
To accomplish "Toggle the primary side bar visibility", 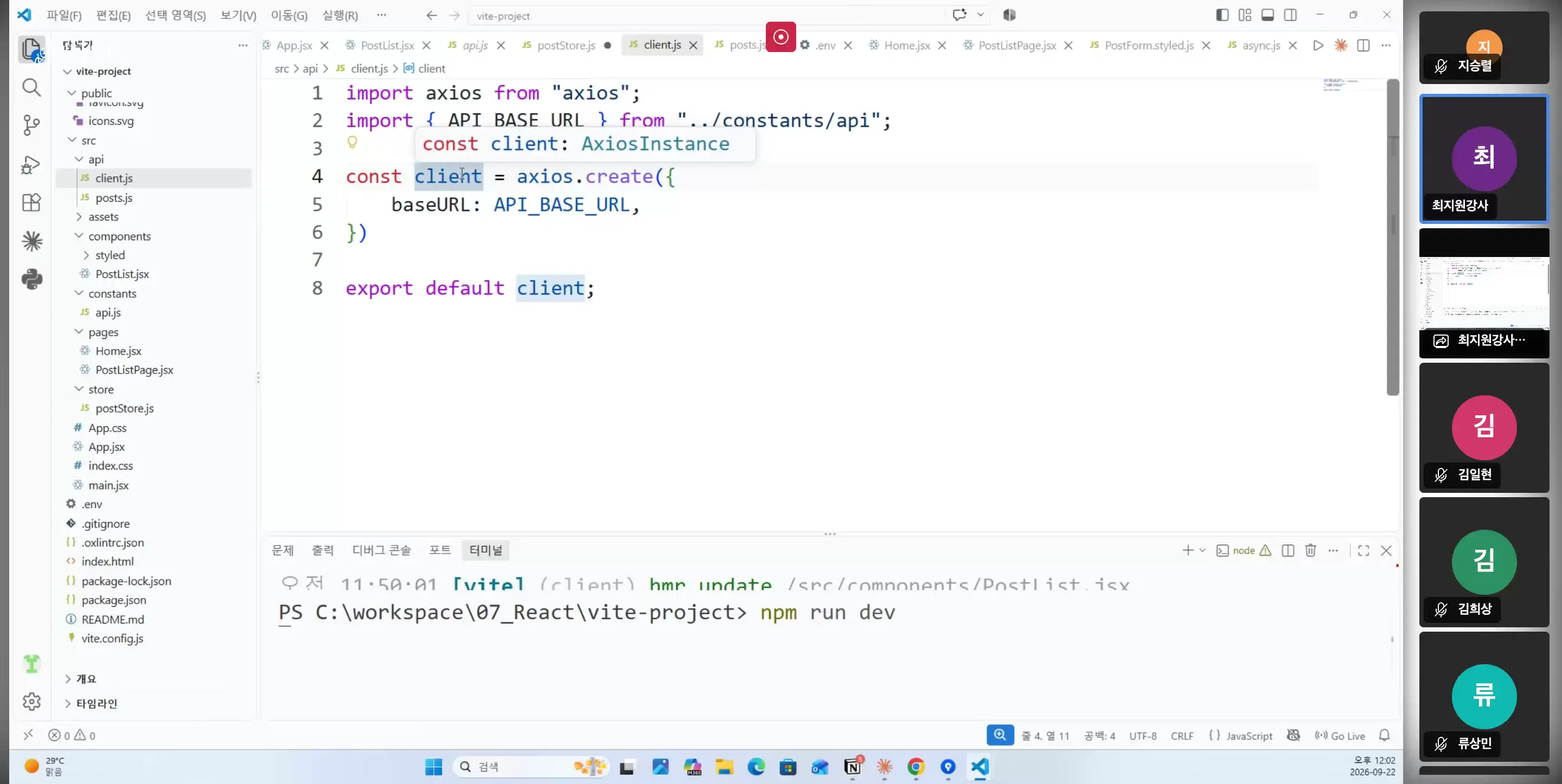I will pos(1222,15).
